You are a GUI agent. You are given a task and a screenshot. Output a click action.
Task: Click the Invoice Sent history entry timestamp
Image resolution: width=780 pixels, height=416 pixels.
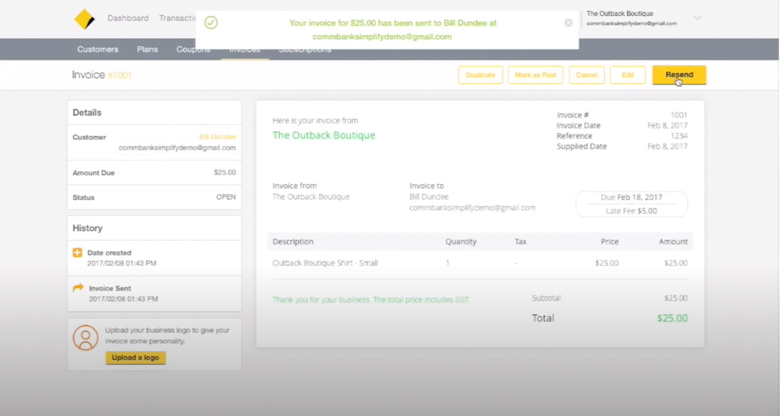click(x=123, y=299)
